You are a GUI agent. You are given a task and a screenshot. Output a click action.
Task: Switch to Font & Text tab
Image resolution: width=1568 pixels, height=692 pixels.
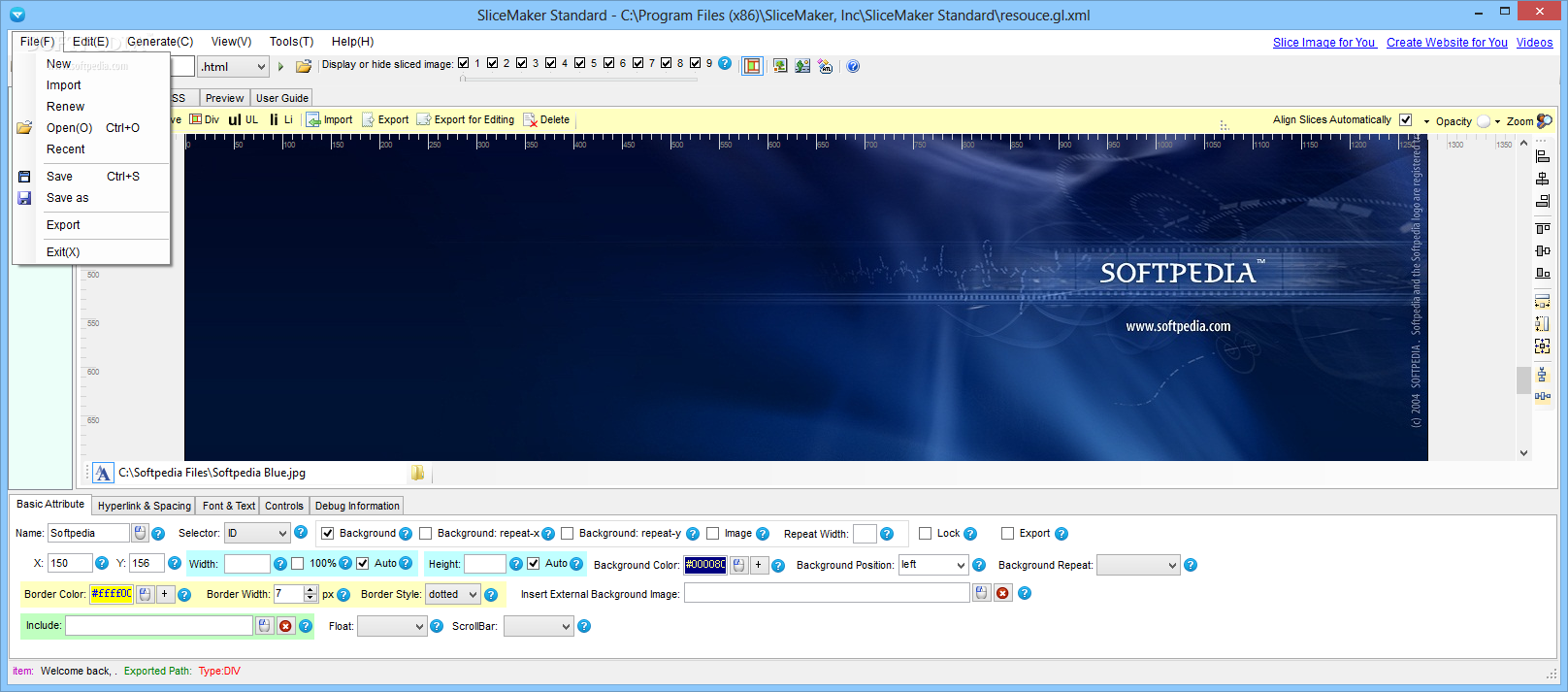point(228,506)
